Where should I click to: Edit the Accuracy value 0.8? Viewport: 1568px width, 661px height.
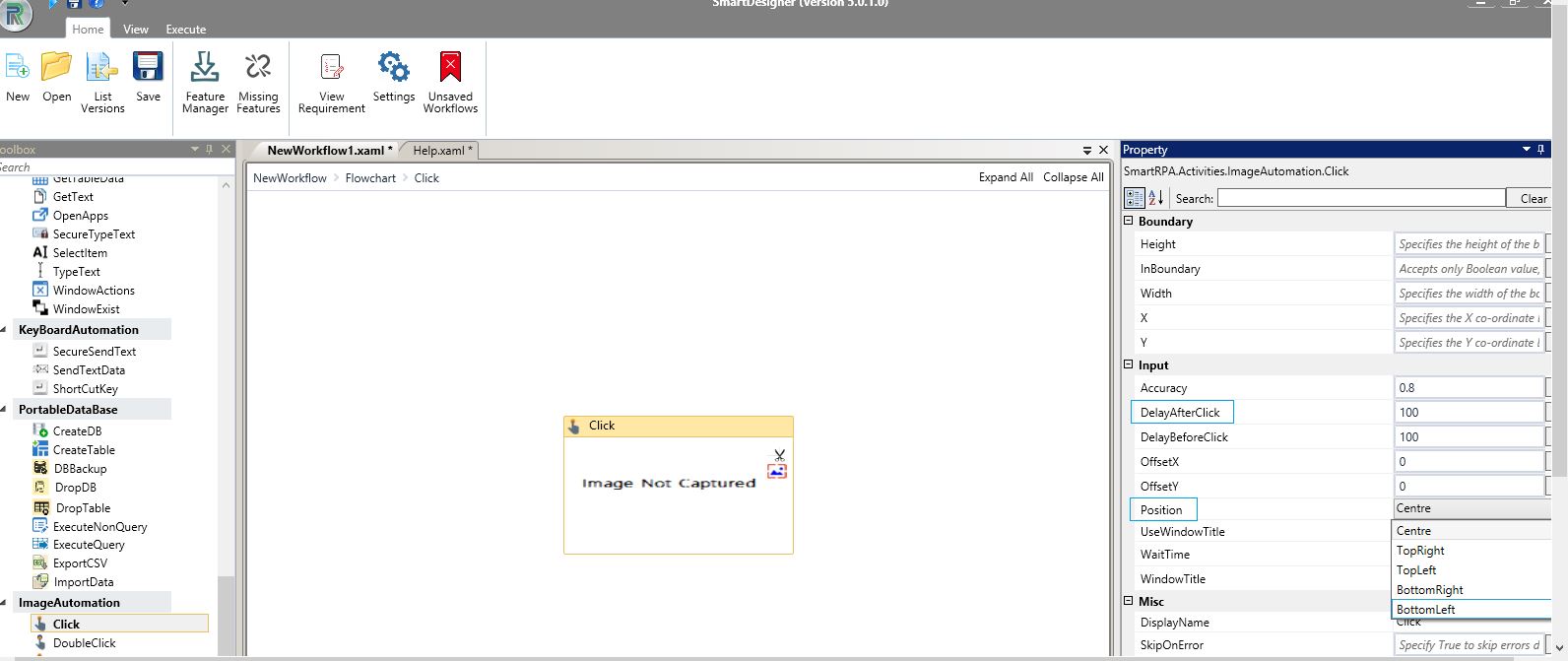click(x=1469, y=388)
